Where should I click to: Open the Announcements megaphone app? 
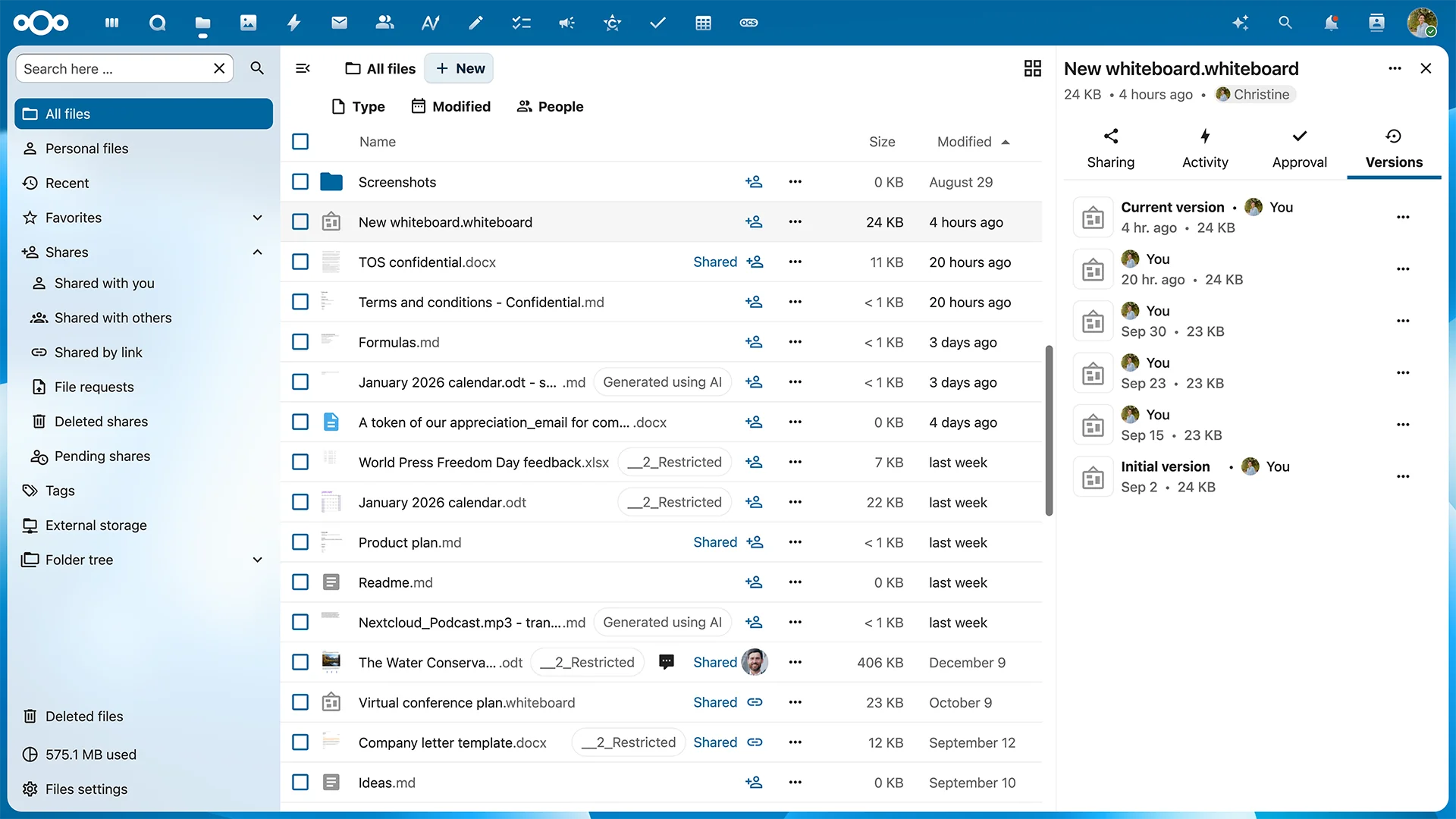[x=566, y=23]
